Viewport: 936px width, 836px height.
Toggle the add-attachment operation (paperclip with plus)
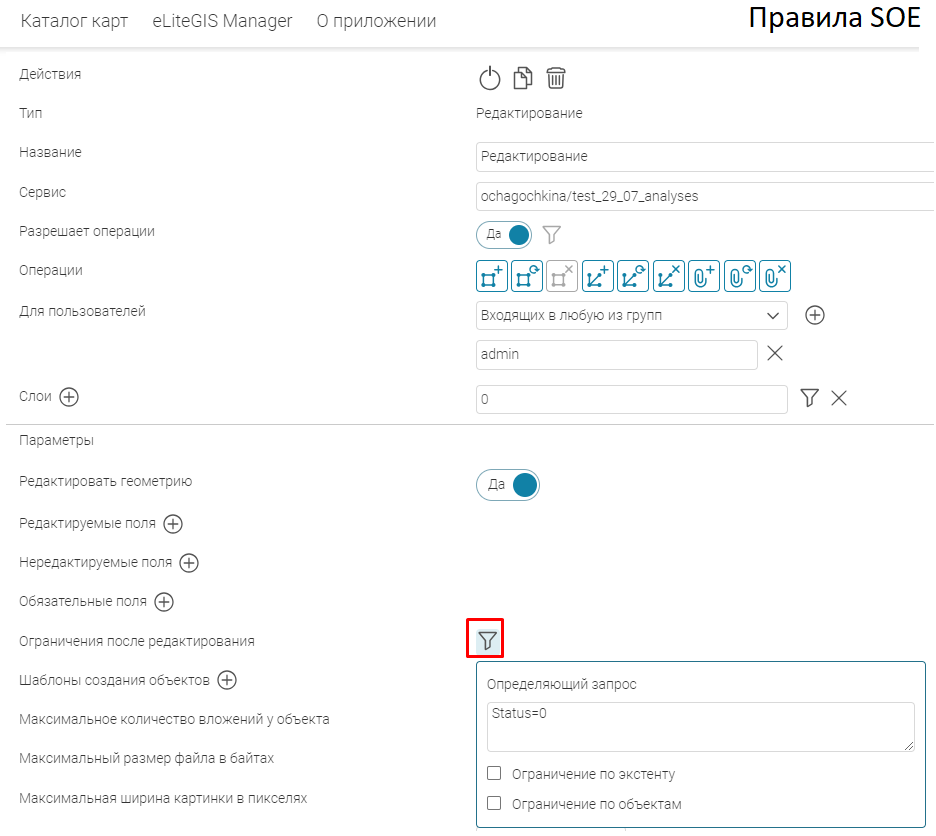705,276
